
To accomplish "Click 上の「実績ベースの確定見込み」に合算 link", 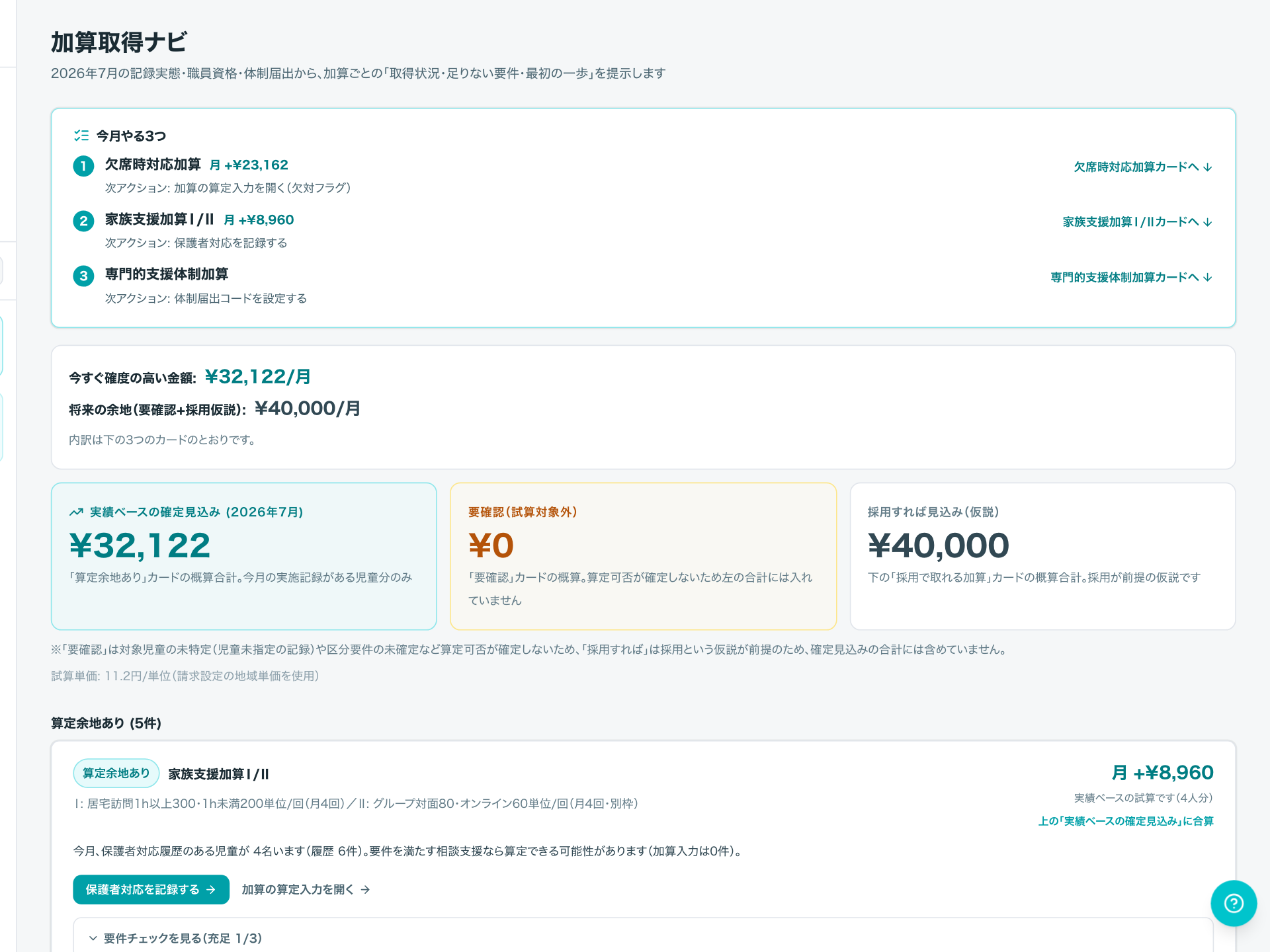I will [1126, 821].
